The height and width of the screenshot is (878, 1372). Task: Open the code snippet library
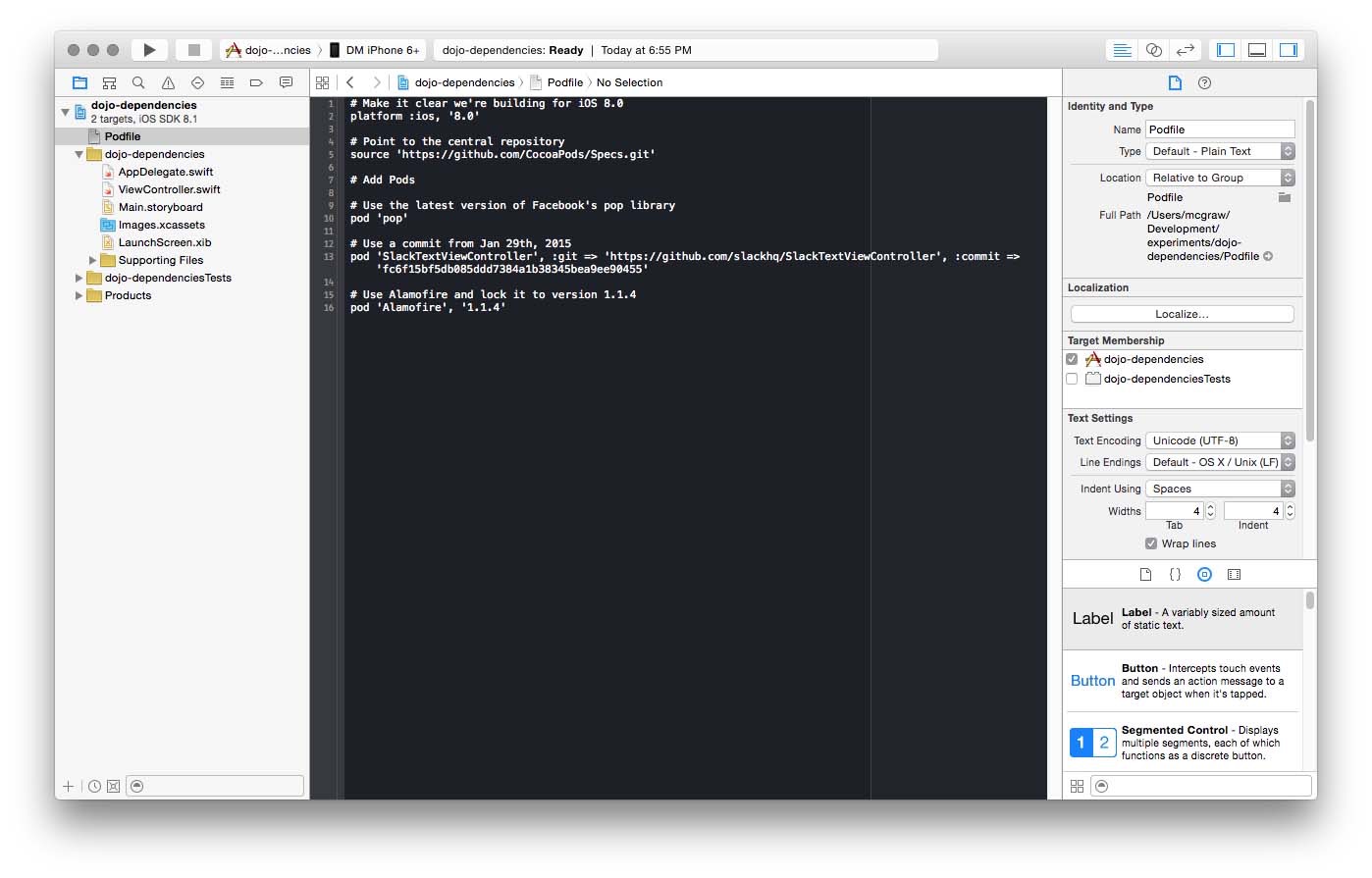click(1175, 574)
